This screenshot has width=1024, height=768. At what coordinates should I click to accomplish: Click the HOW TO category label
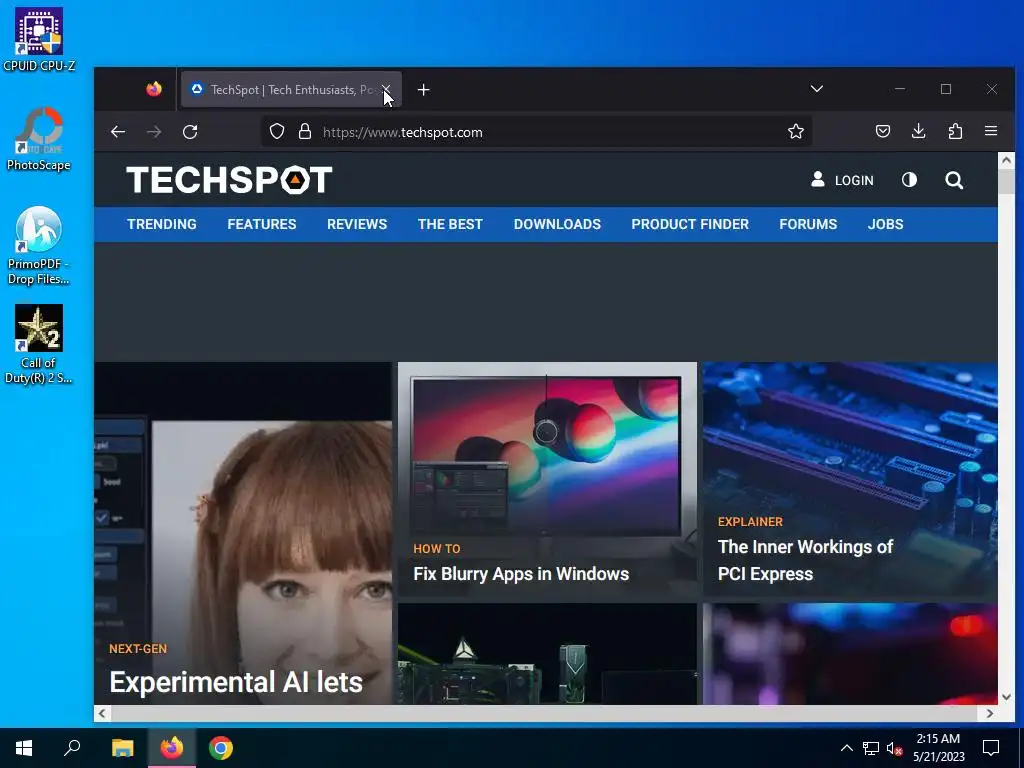(437, 549)
